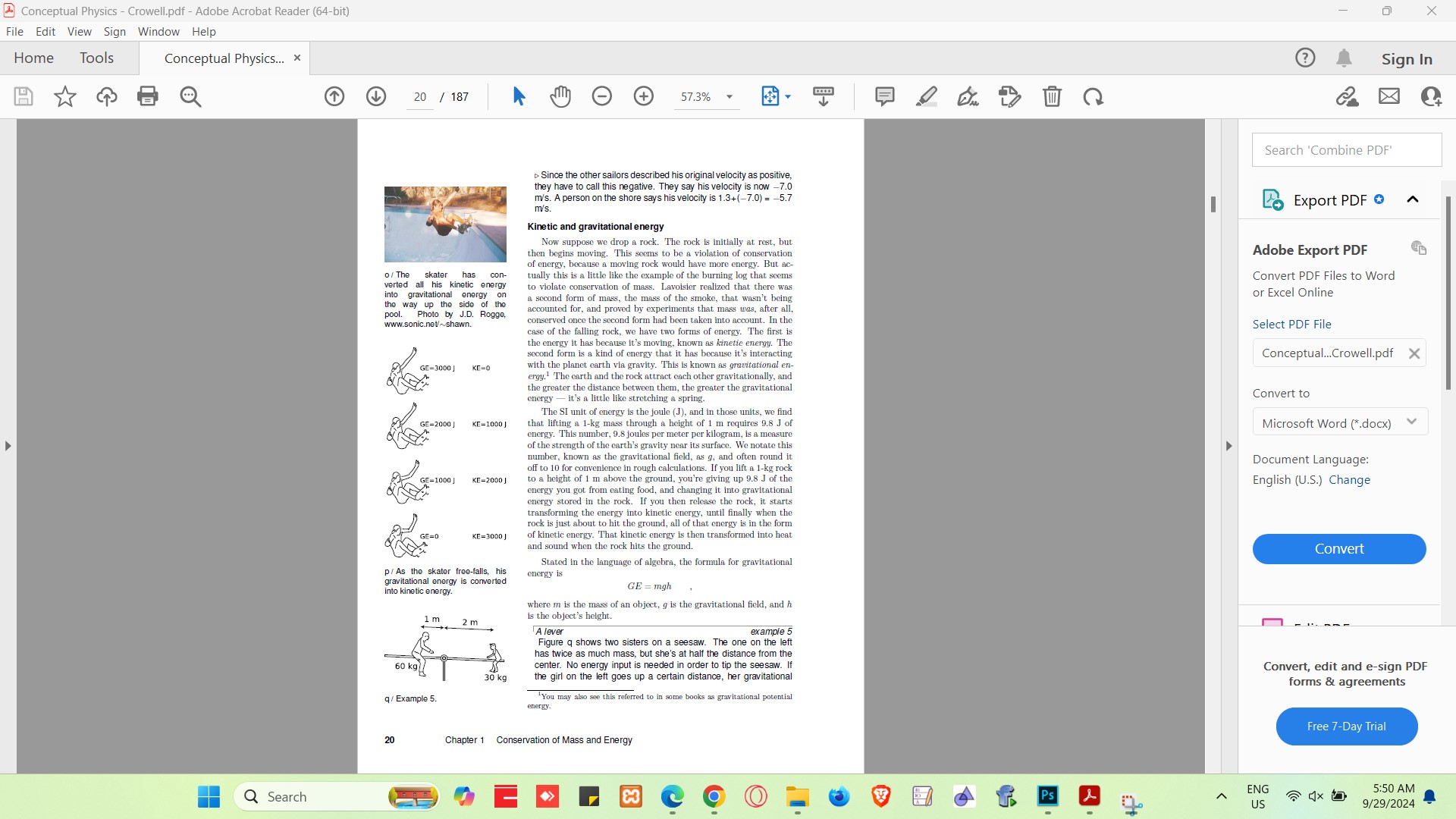Image resolution: width=1456 pixels, height=819 pixels.
Task: Select the Hand pan tool
Action: [560, 96]
